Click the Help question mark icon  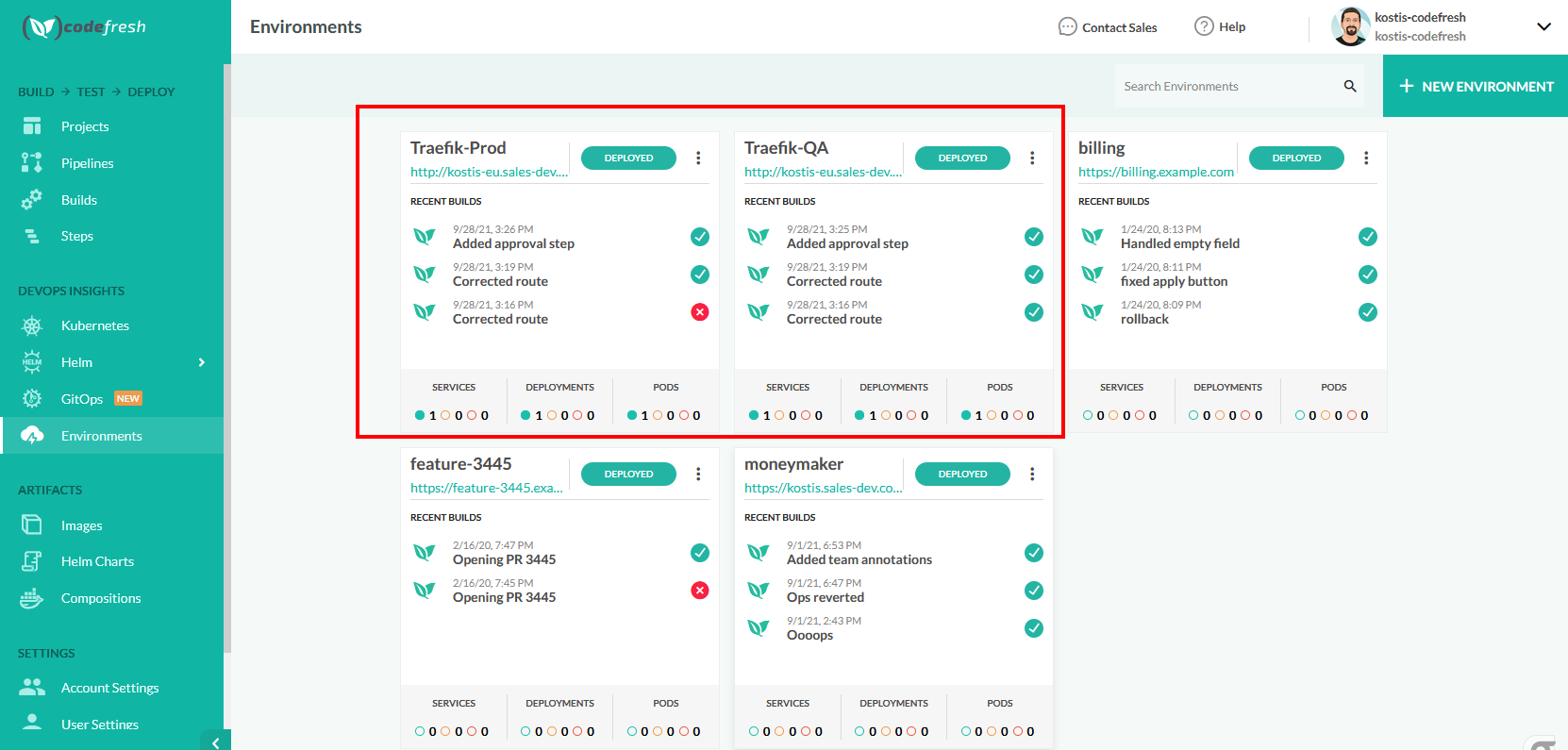tap(1204, 26)
